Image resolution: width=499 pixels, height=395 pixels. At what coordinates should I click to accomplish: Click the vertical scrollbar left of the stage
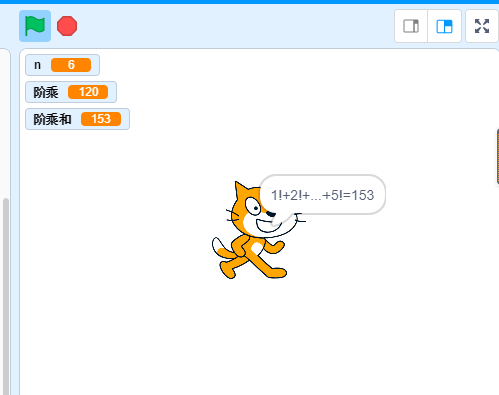(x=6, y=297)
